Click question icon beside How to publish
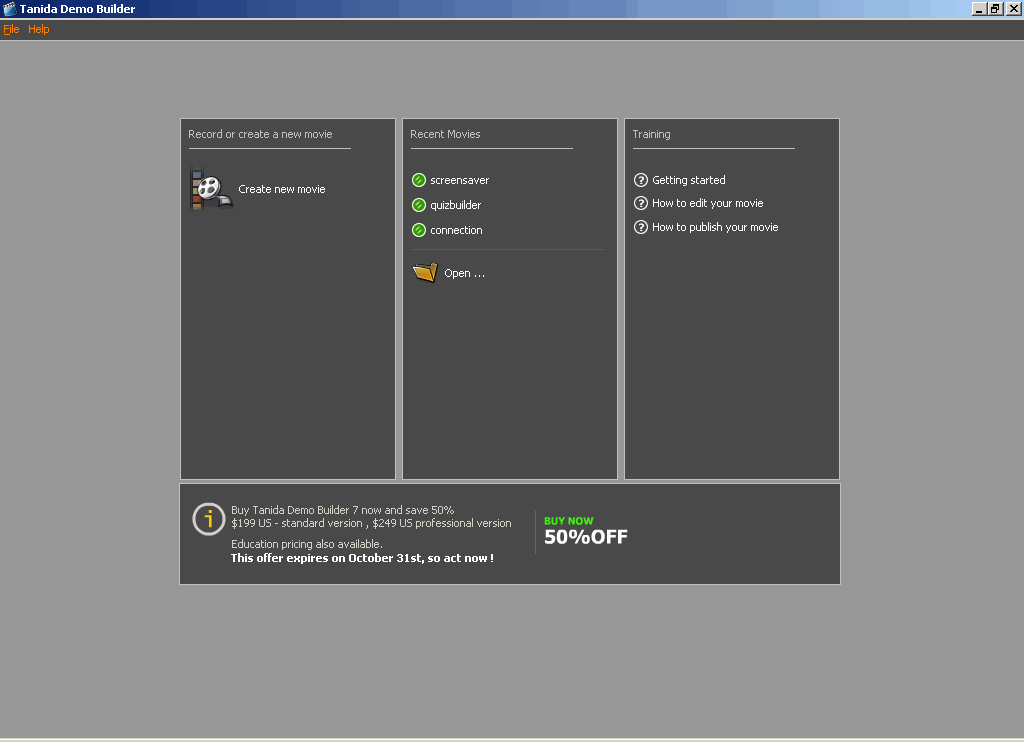 641,227
